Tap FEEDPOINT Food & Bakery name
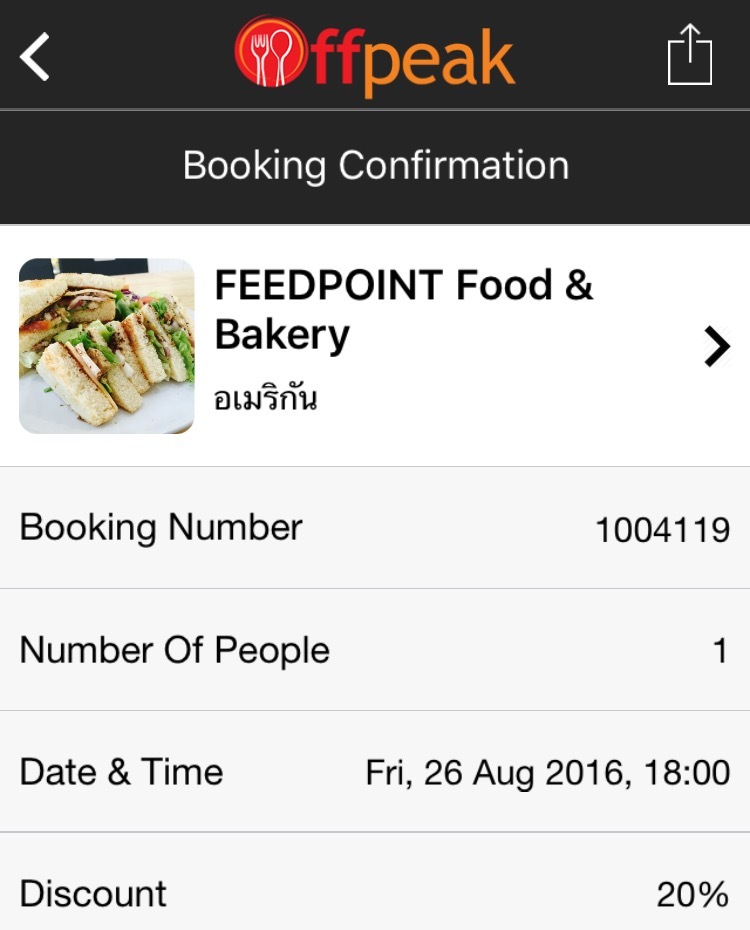Image resolution: width=750 pixels, height=930 pixels. [x=403, y=310]
